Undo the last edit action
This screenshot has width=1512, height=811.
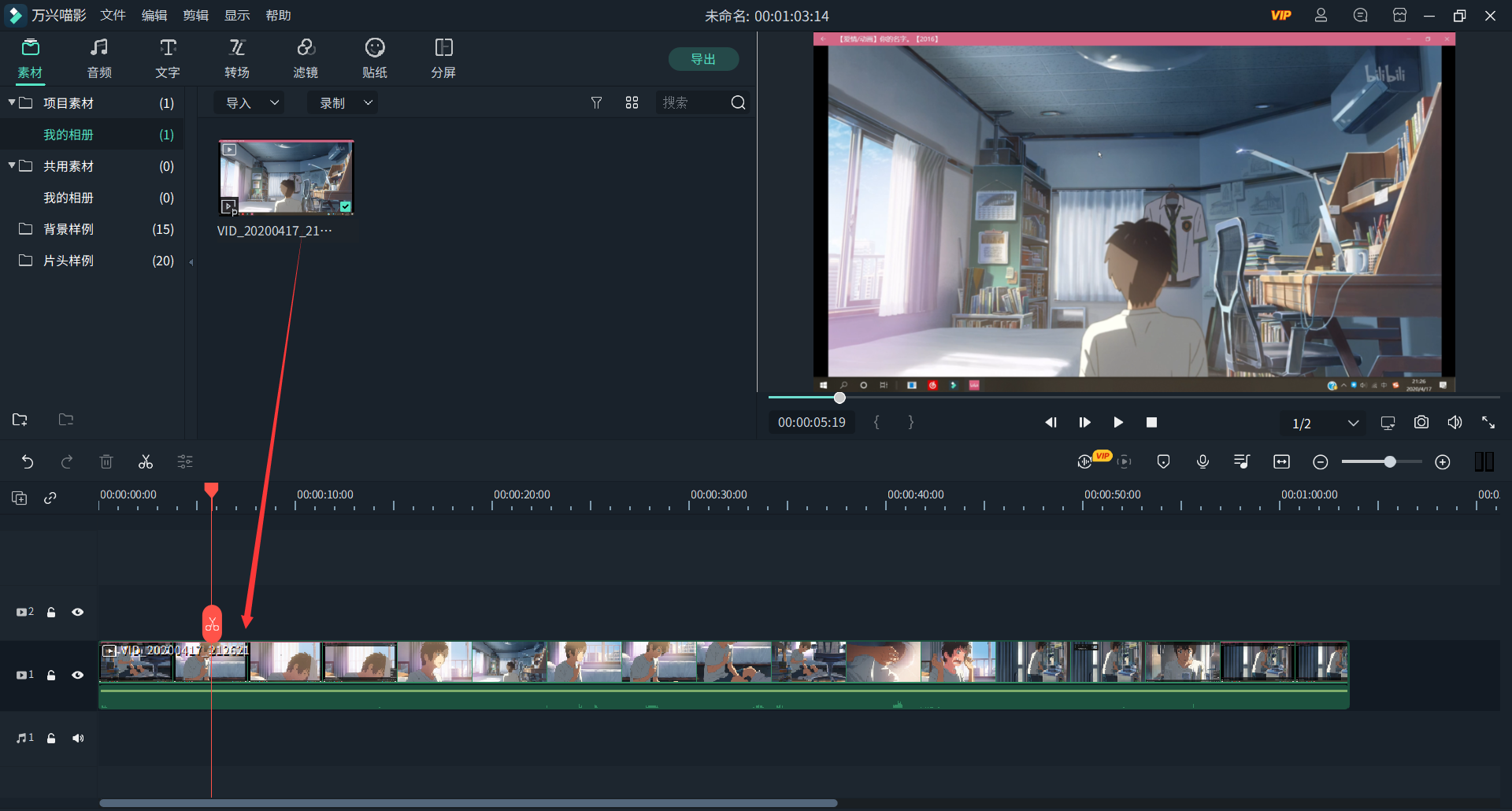(x=28, y=462)
